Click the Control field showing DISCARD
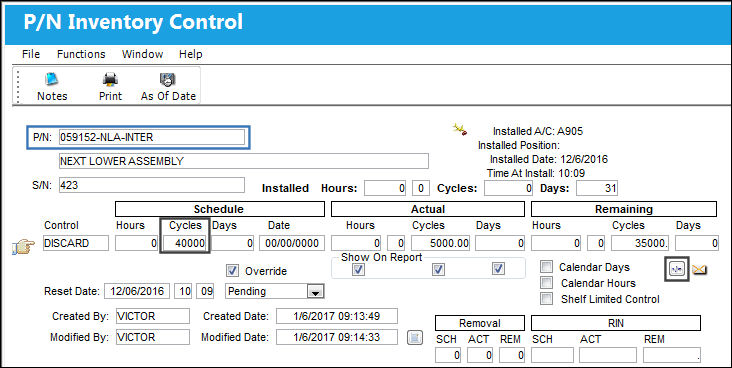This screenshot has width=732, height=368. (76, 243)
